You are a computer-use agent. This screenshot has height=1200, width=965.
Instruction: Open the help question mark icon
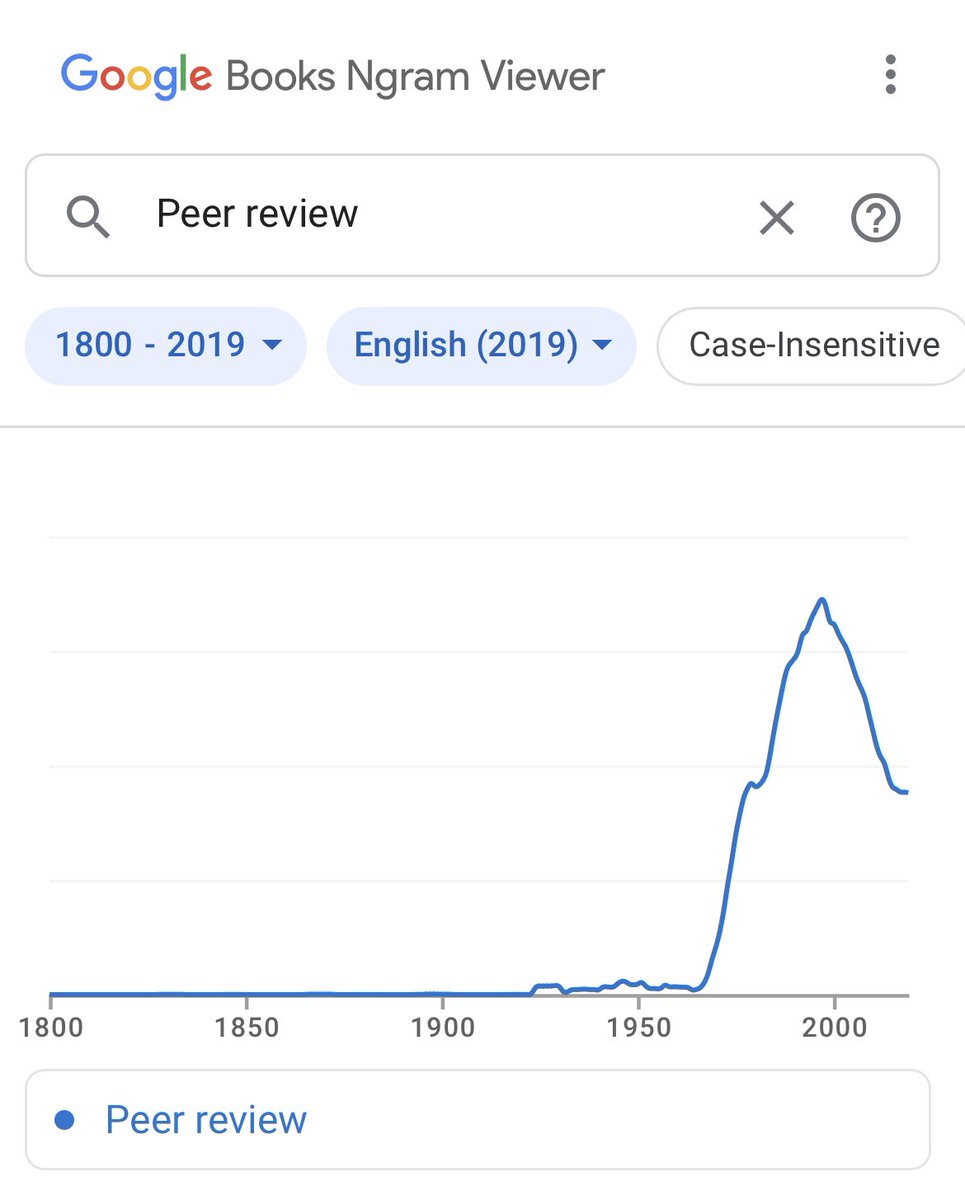click(x=875, y=217)
